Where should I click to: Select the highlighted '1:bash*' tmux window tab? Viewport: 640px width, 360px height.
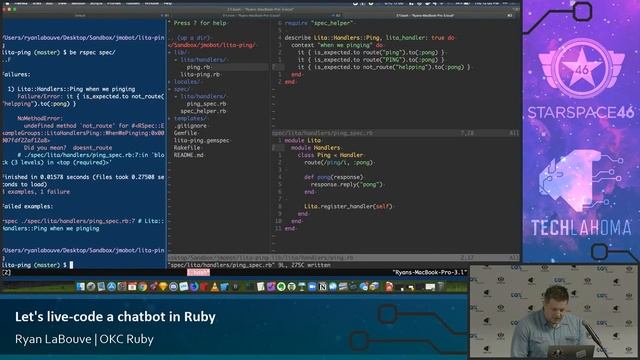(x=198, y=272)
